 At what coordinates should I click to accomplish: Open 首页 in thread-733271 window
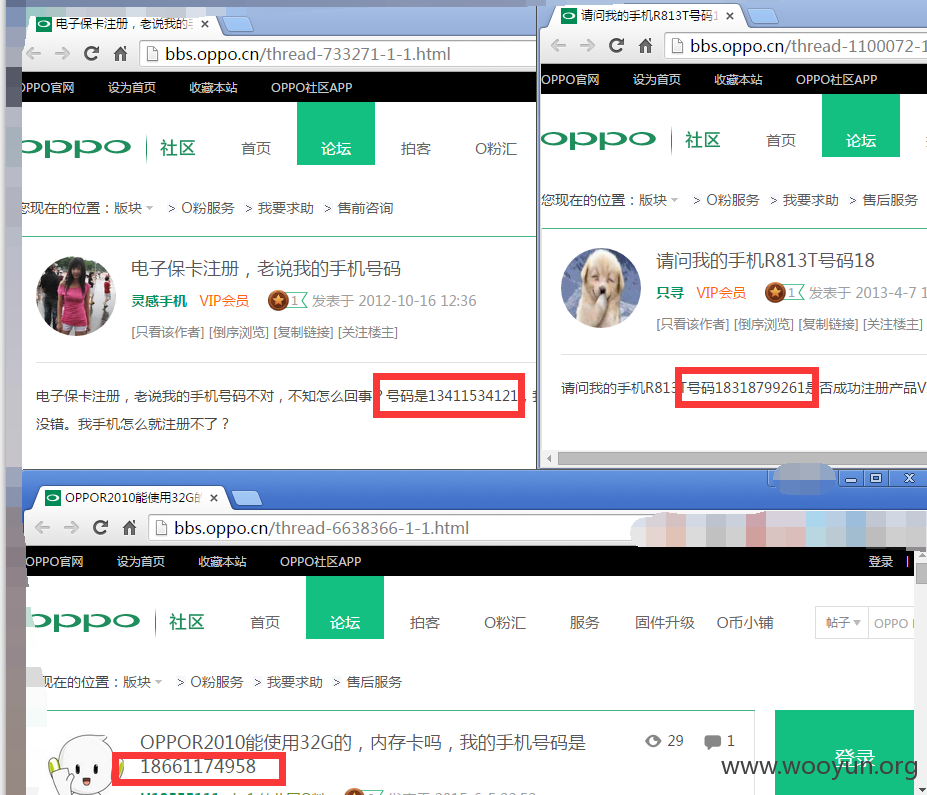pyautogui.click(x=256, y=148)
